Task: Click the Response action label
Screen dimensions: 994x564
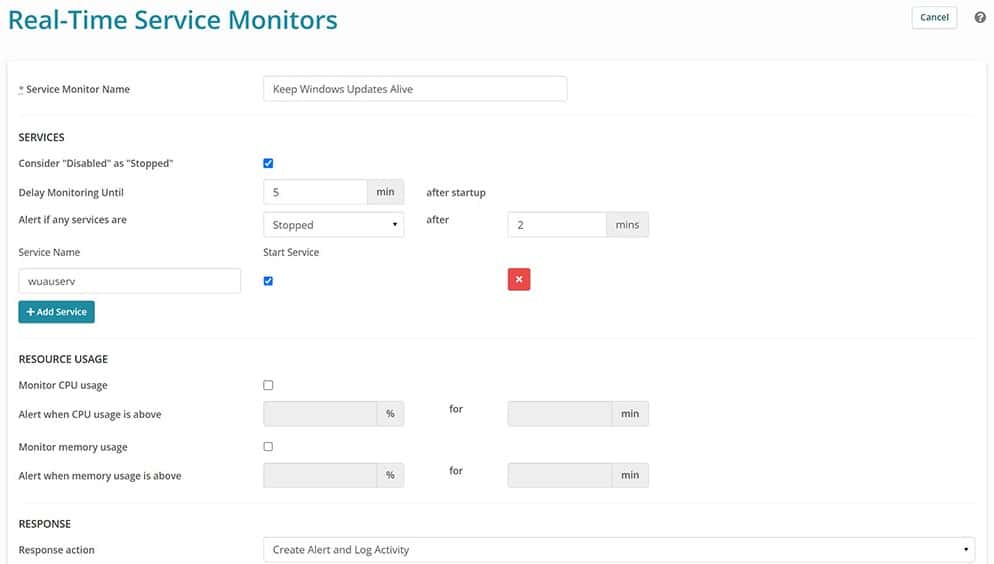Action: pos(56,550)
